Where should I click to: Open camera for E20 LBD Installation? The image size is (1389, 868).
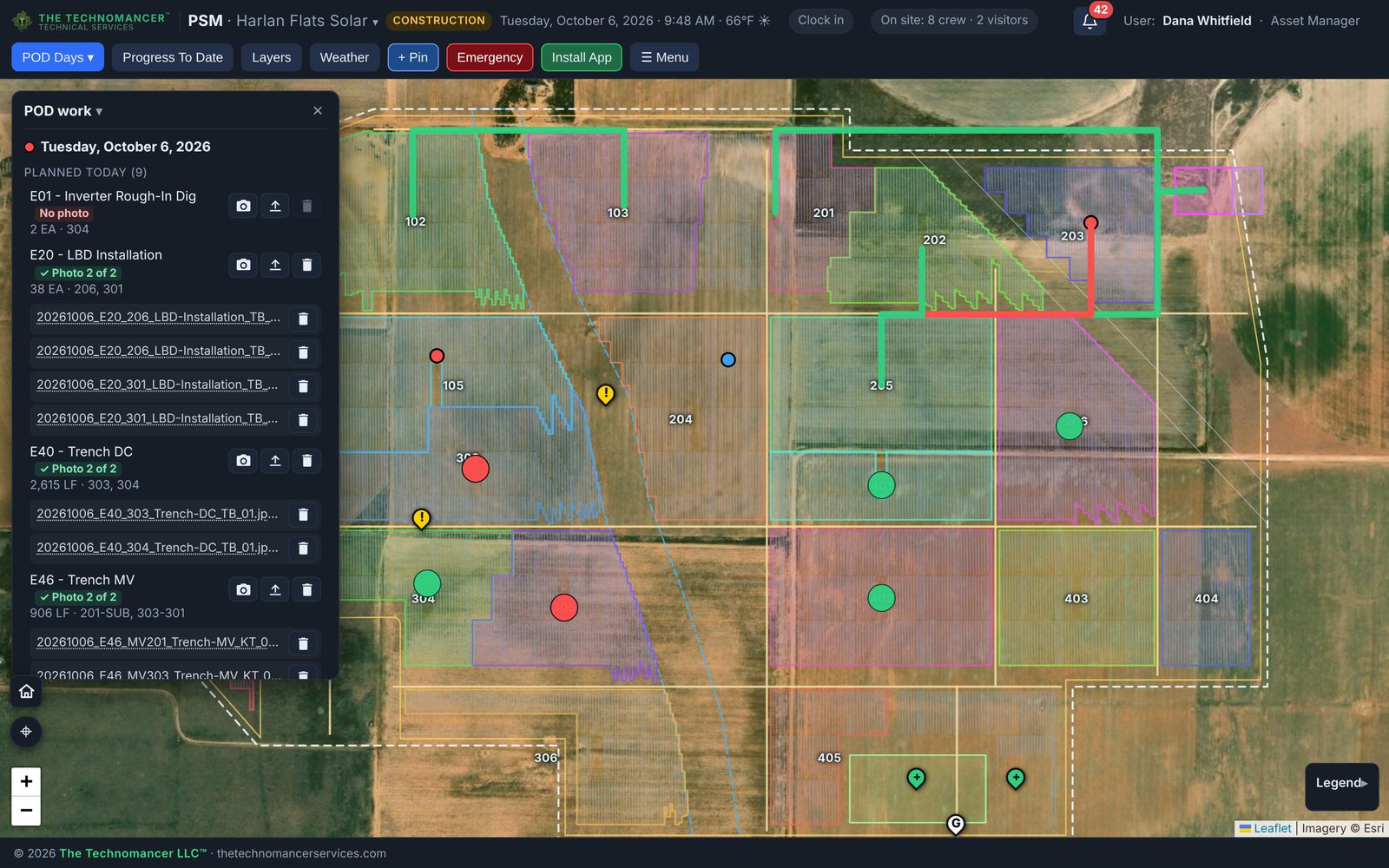click(x=243, y=265)
